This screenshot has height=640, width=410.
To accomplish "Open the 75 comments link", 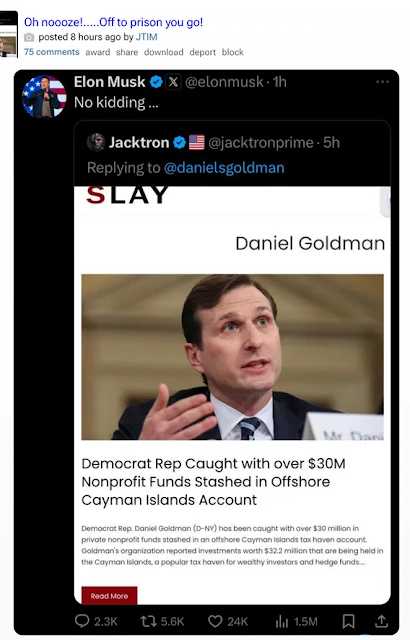I will pos(51,52).
